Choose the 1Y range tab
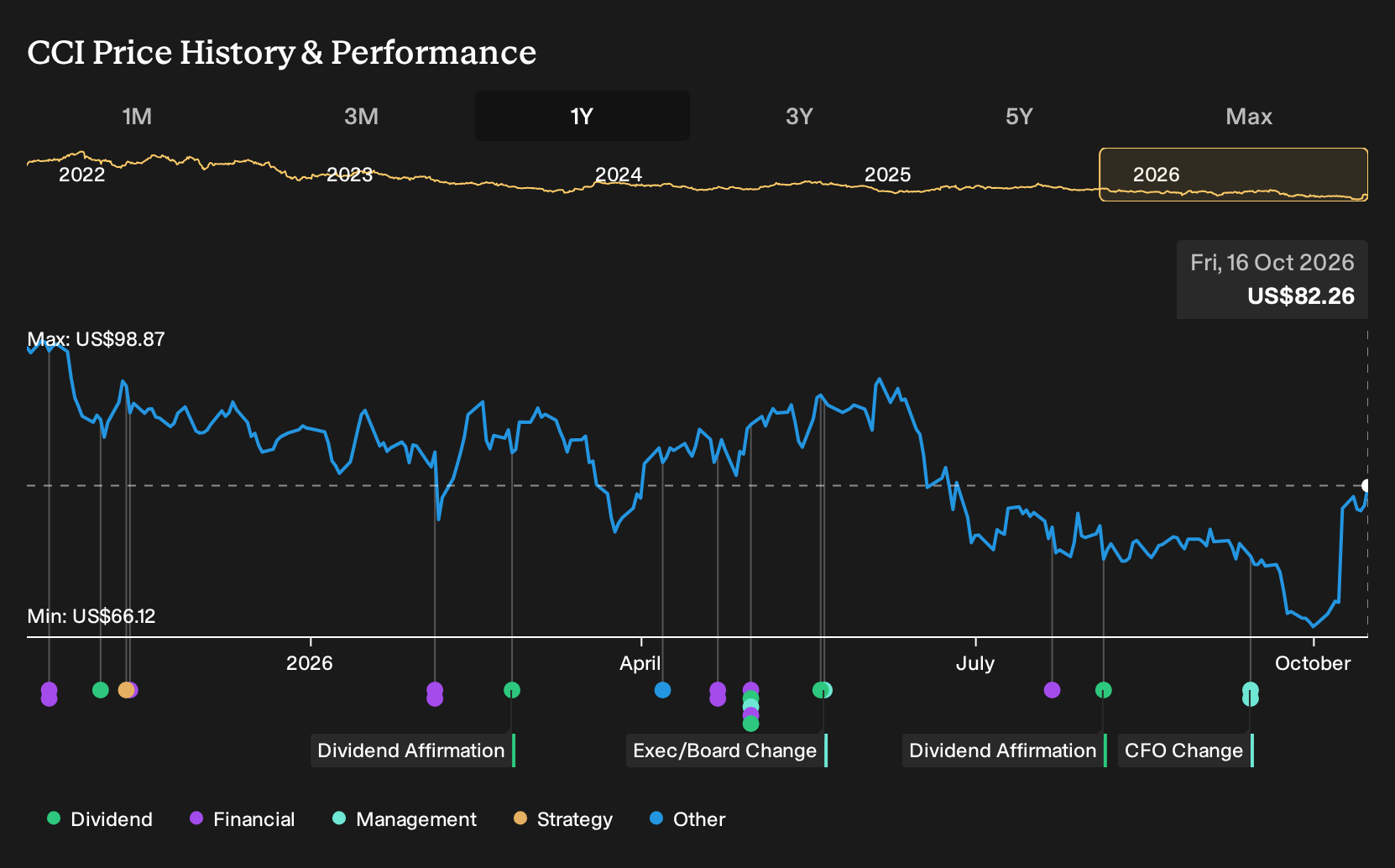Image resolution: width=1395 pixels, height=868 pixels. coord(583,116)
